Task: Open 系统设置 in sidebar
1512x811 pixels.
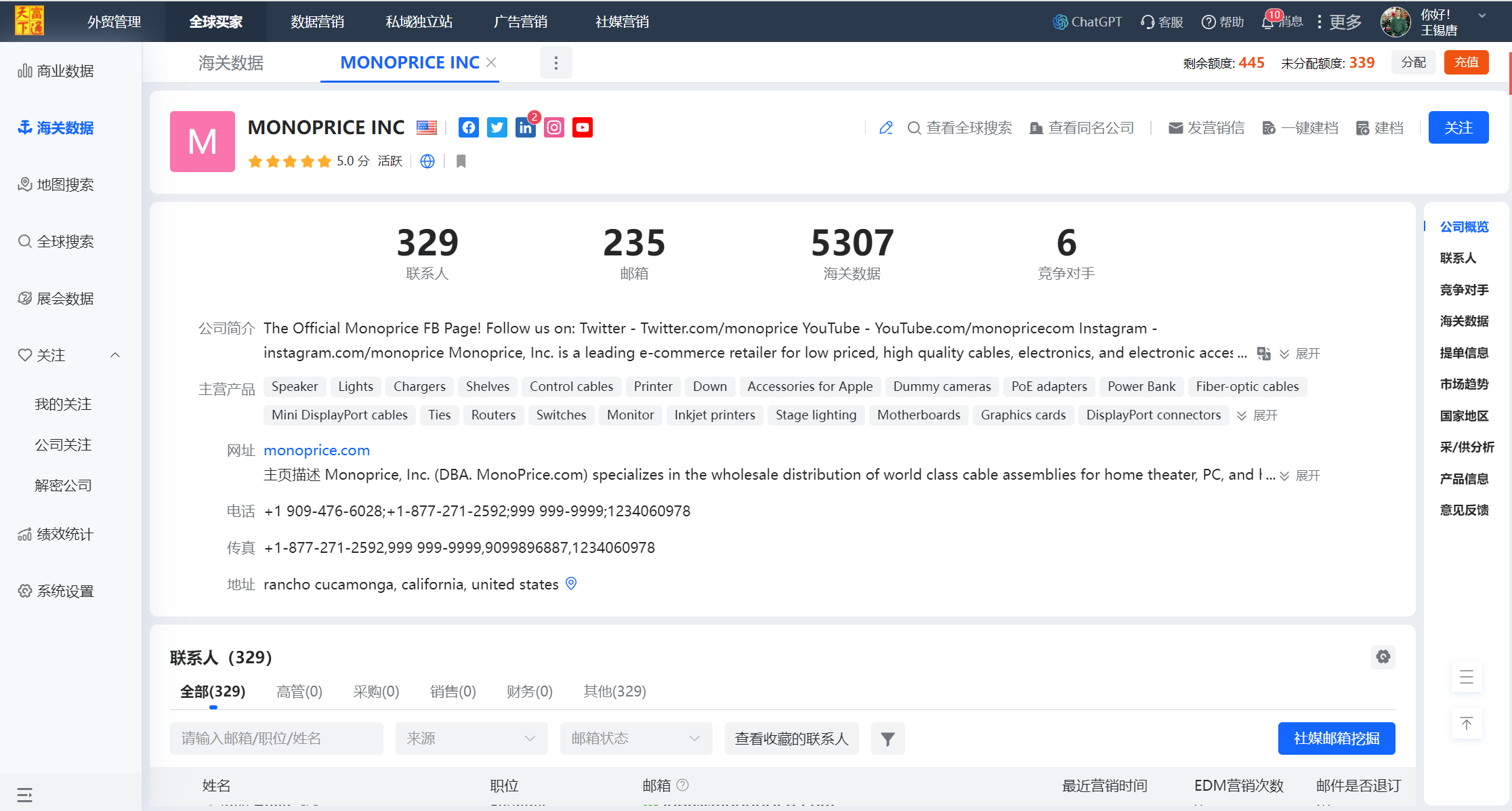Action: (x=56, y=591)
